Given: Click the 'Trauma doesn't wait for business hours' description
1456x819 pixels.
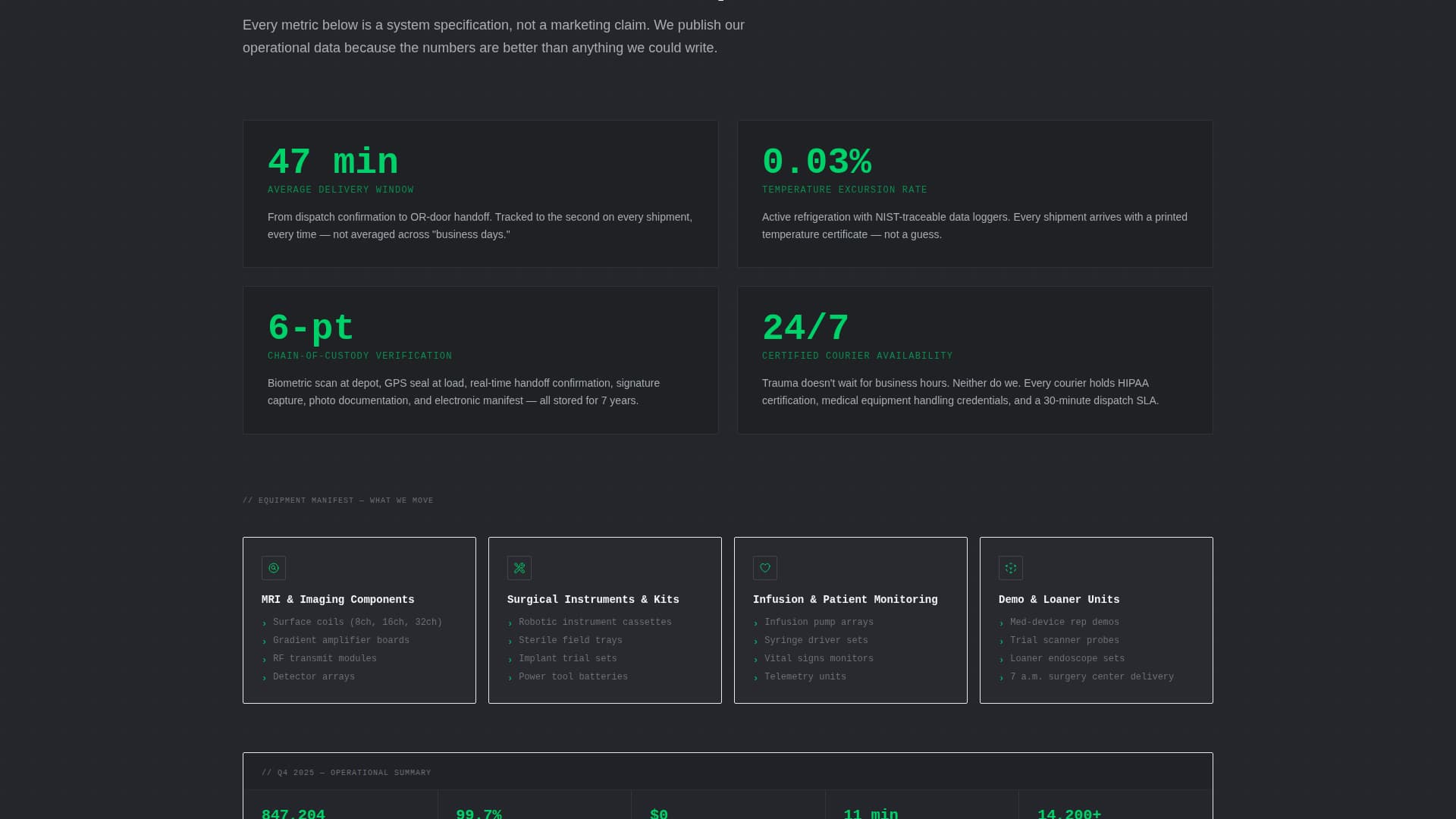Looking at the screenshot, I should 960,392.
